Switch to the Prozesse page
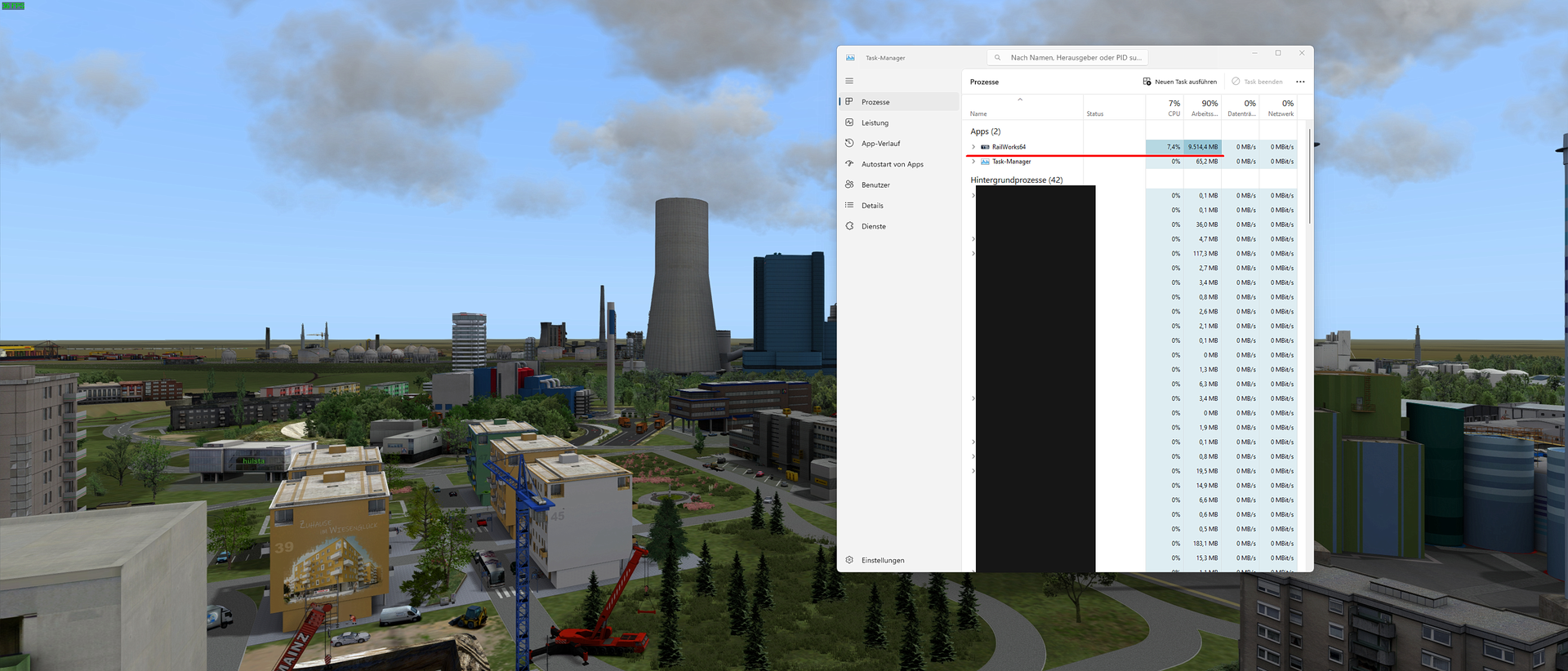Screen dimensions: 1568x671 pos(899,102)
